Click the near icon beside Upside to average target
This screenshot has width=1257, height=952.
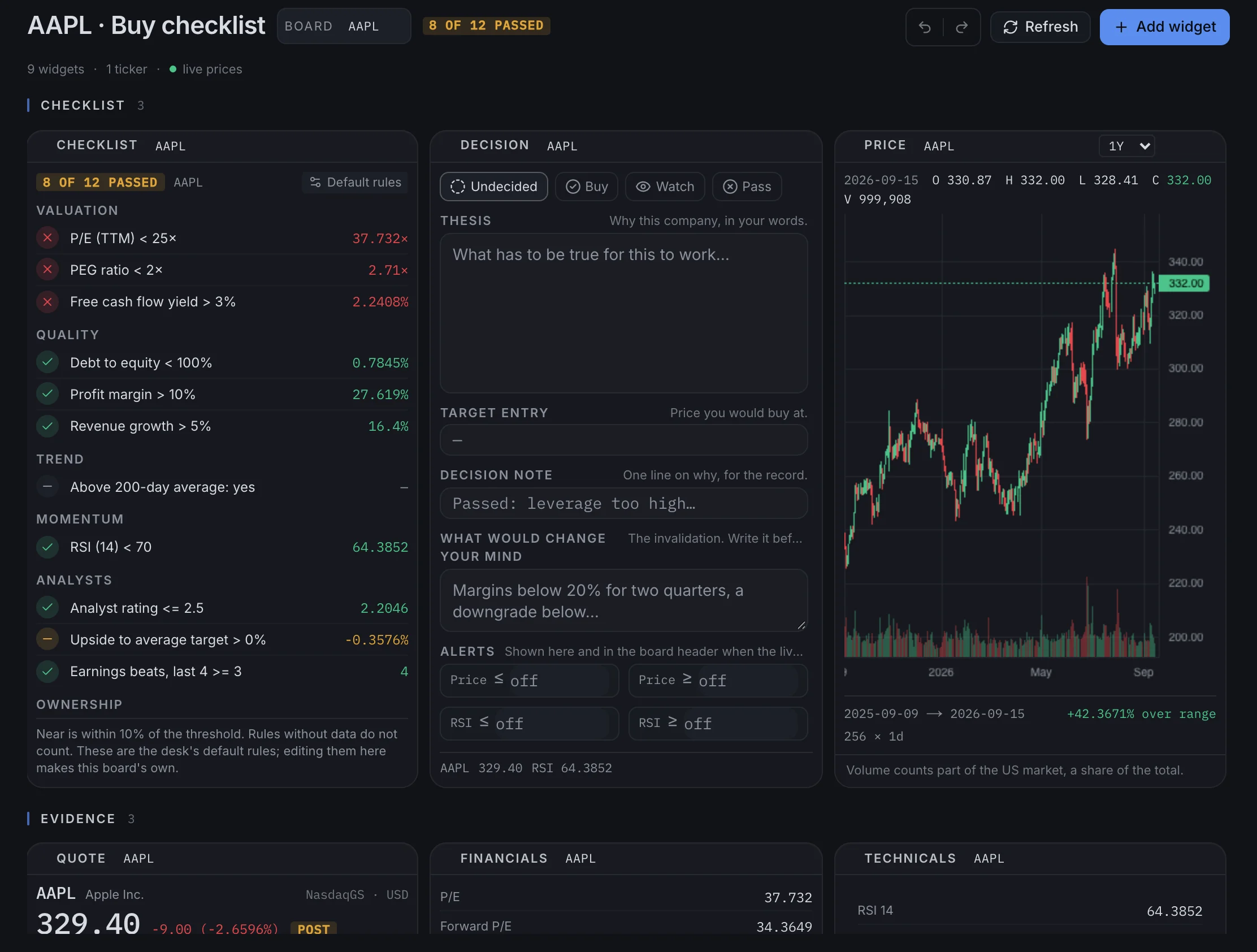coord(47,639)
